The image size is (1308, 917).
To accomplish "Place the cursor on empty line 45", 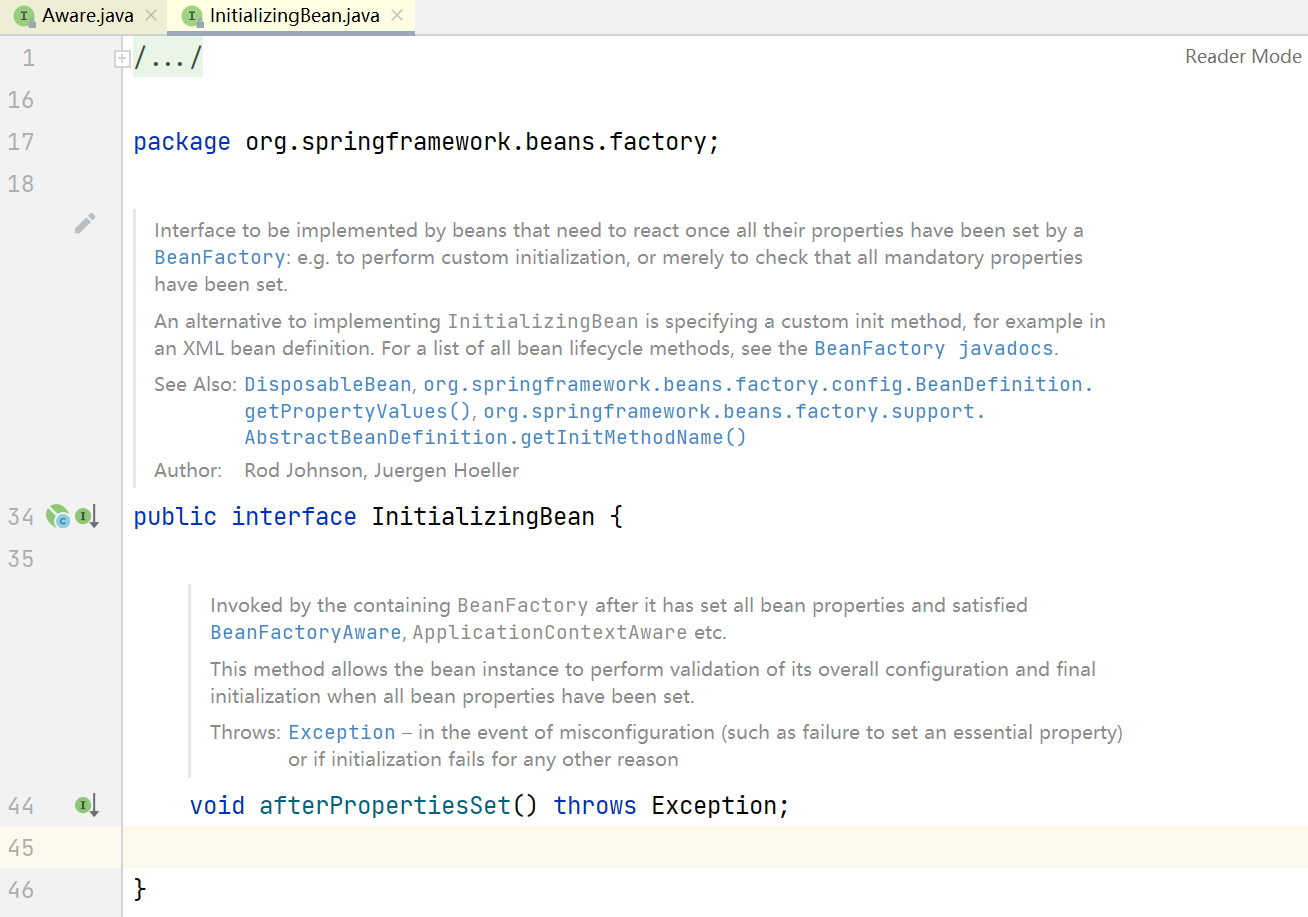I will pyautogui.click(x=715, y=847).
